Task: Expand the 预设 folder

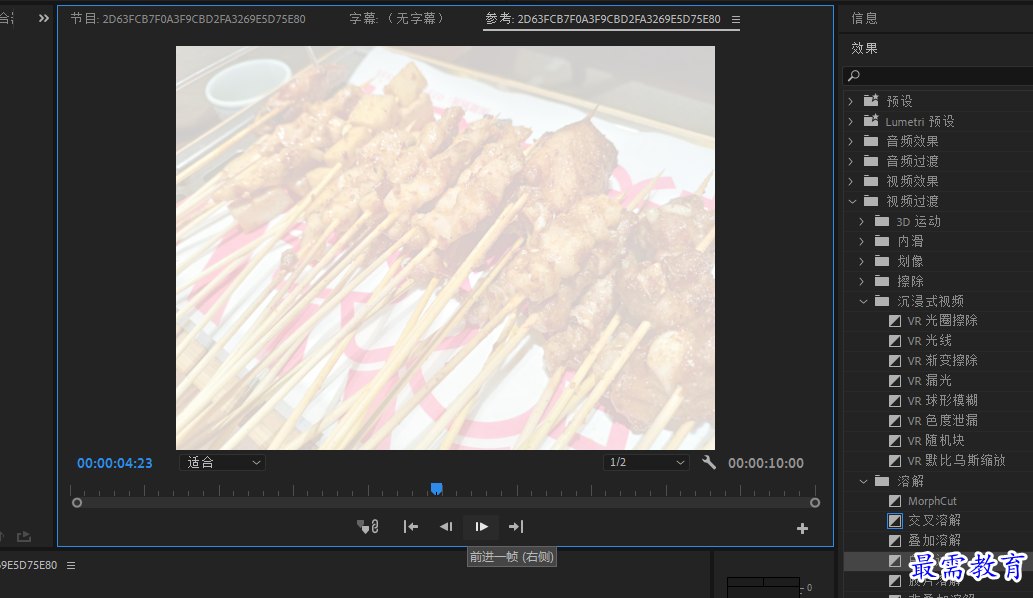Action: pyautogui.click(x=851, y=101)
